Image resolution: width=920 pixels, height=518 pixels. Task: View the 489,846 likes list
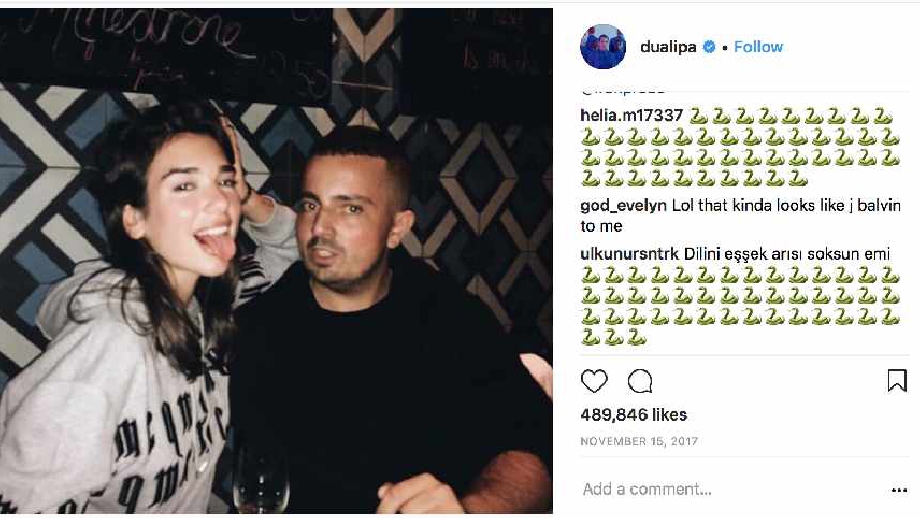[x=633, y=415]
